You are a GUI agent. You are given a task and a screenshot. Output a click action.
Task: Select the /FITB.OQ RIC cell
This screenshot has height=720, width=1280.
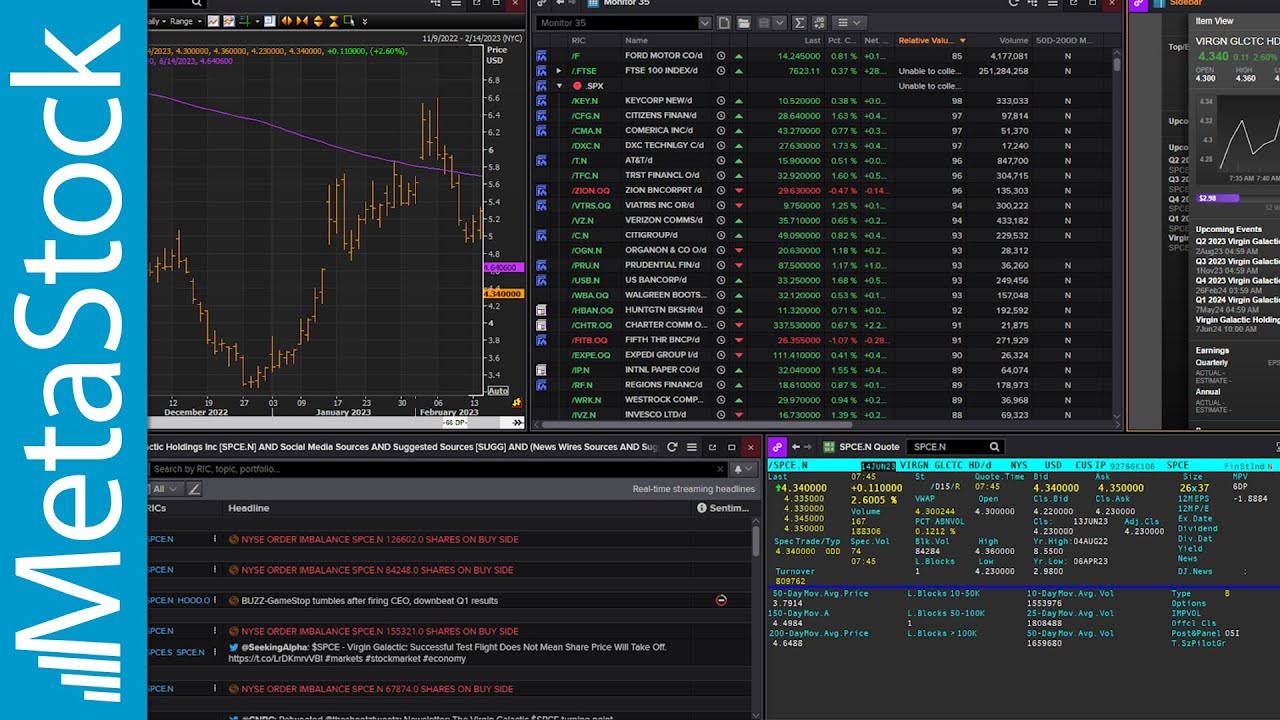coord(589,340)
